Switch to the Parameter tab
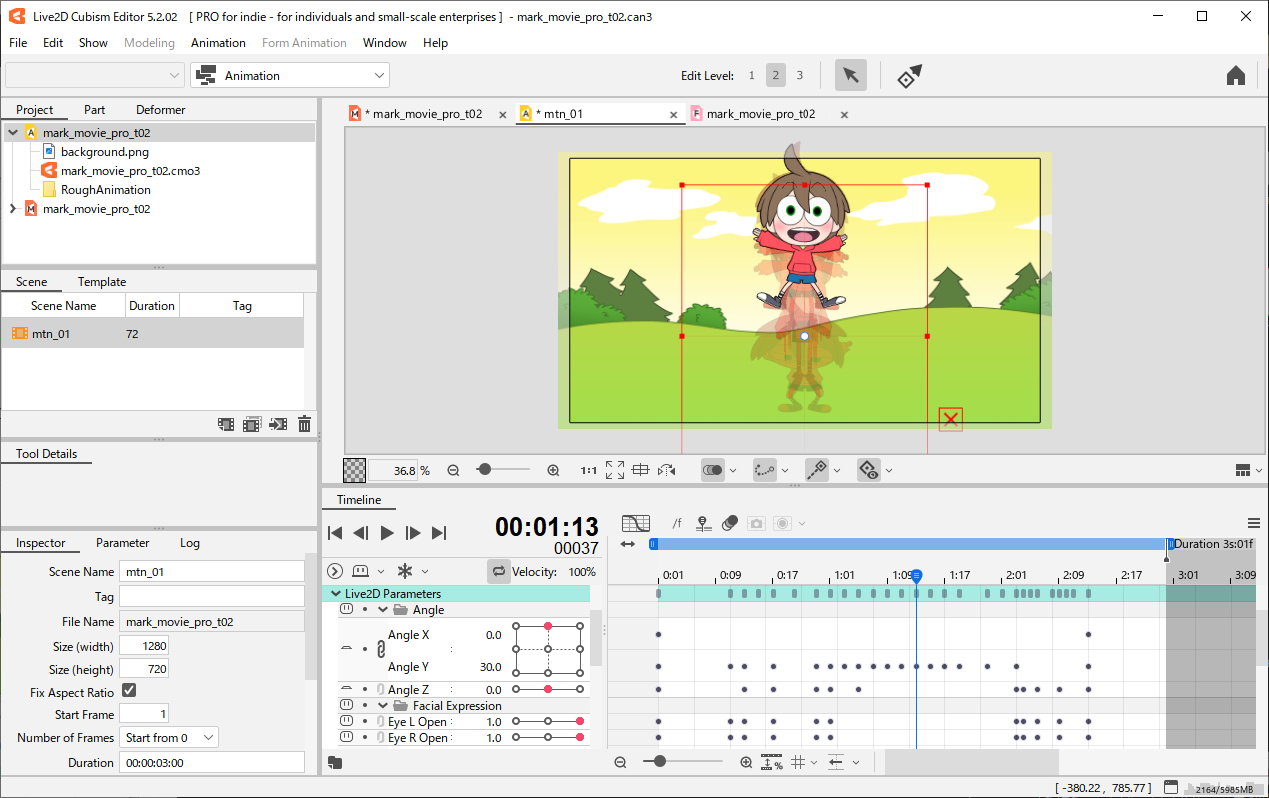 point(122,543)
